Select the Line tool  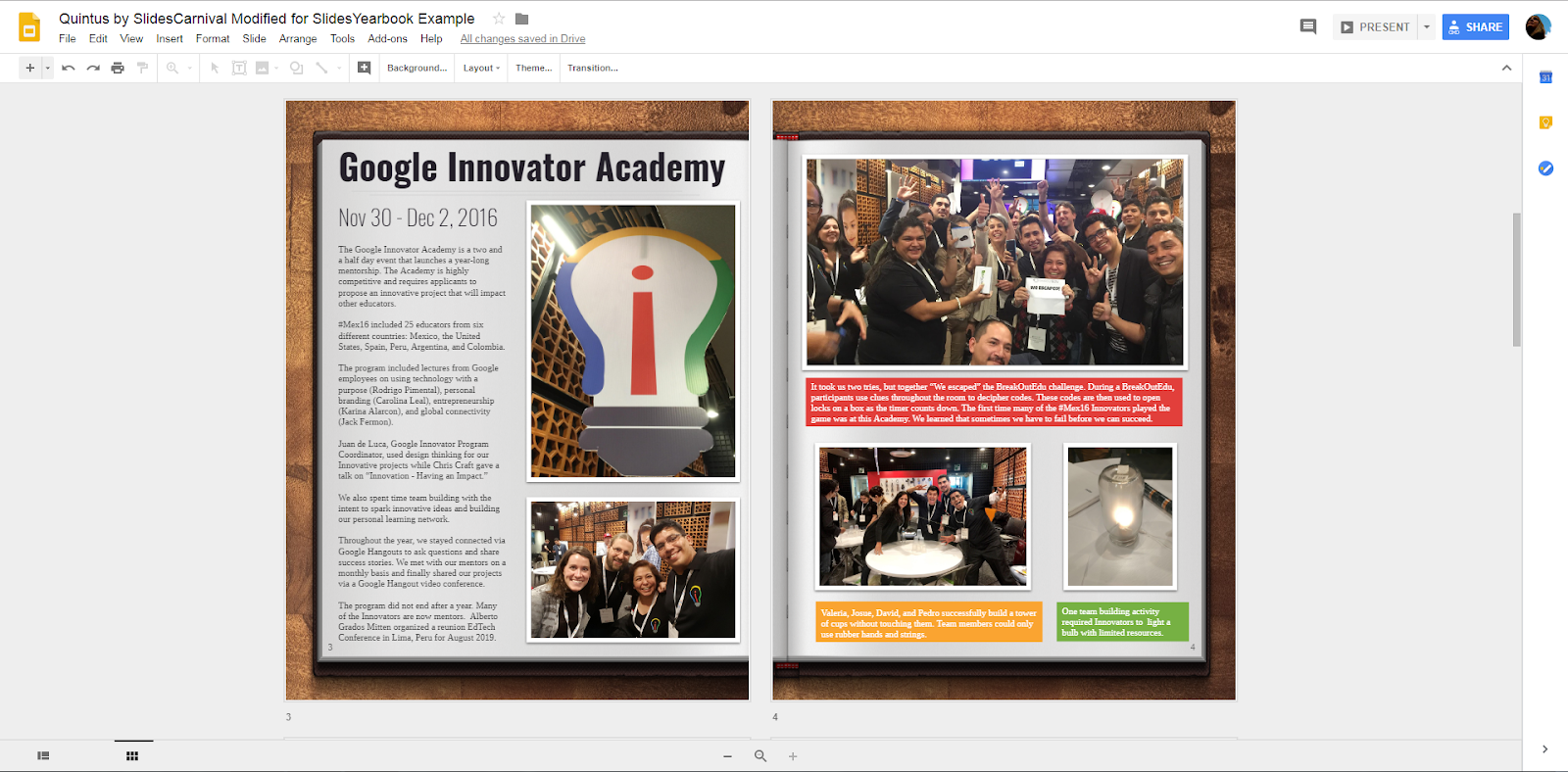coord(321,68)
